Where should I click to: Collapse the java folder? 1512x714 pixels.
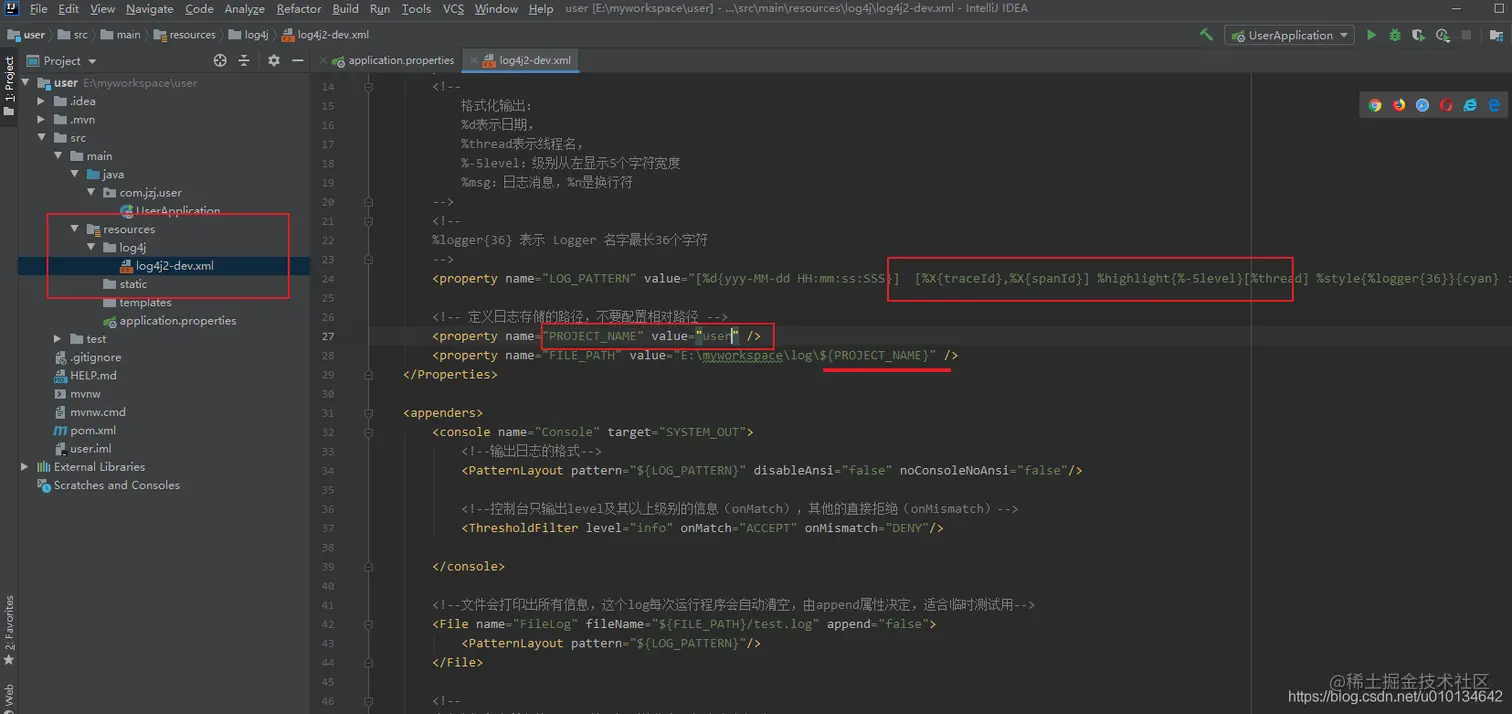pos(74,174)
